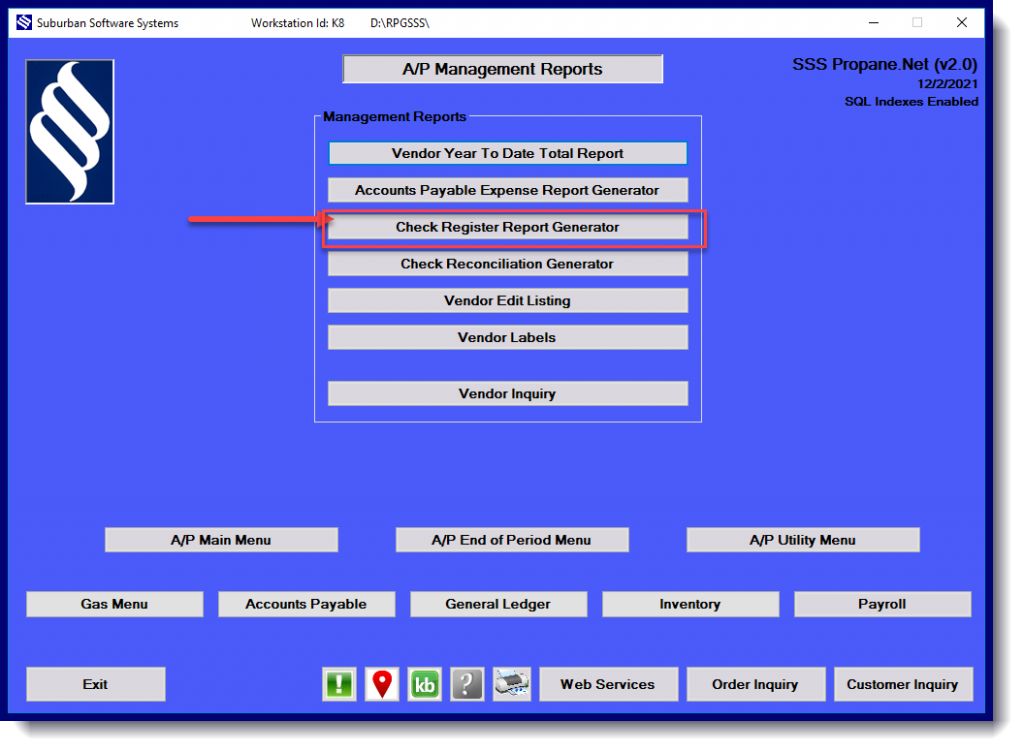The height and width of the screenshot is (752, 1024).
Task: Open Web Services
Action: (609, 684)
